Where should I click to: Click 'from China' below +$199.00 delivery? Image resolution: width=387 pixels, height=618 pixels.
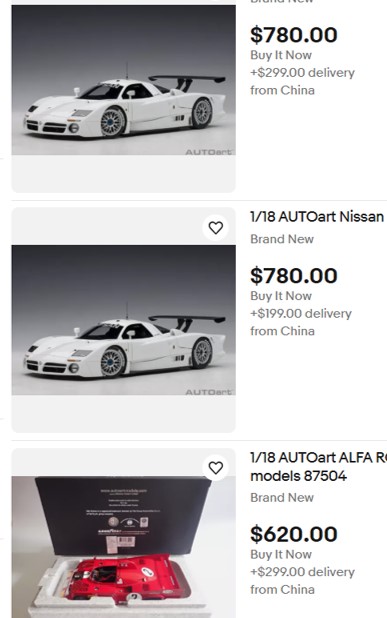(x=283, y=331)
